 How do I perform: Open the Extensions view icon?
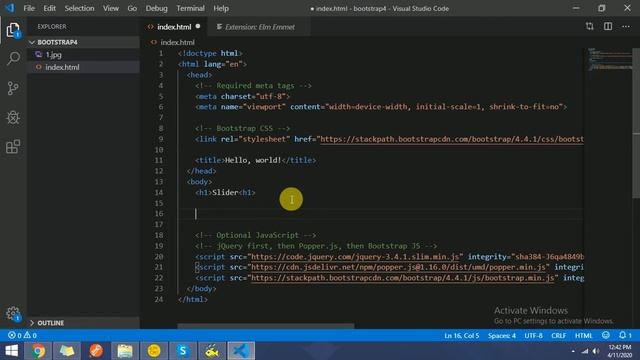13,147
